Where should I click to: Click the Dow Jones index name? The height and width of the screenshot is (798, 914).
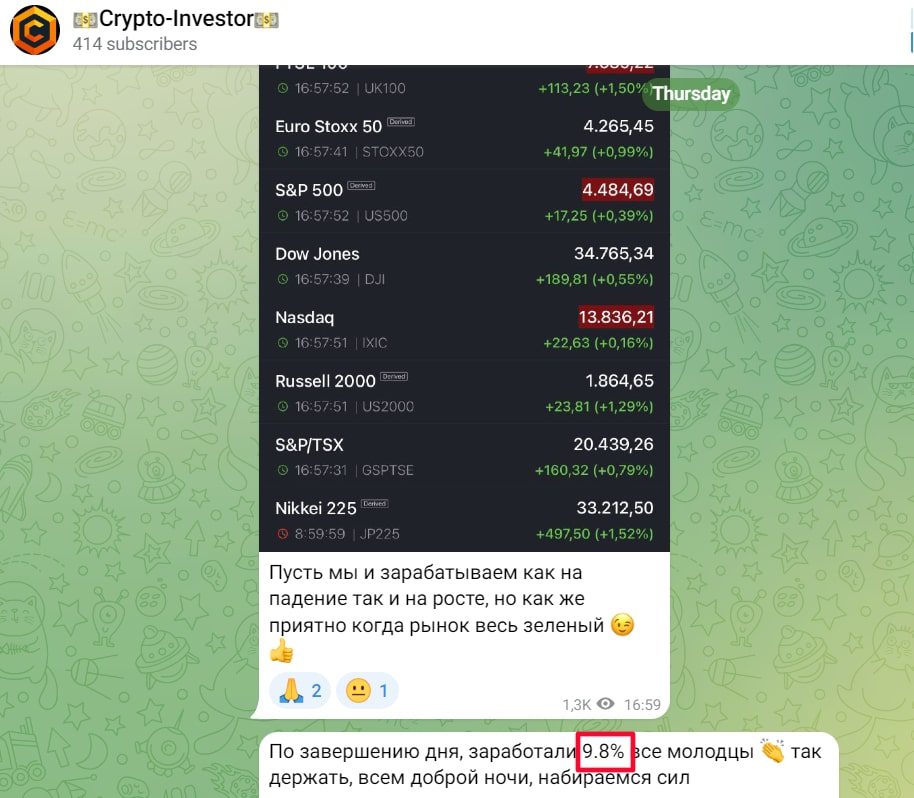(317, 254)
